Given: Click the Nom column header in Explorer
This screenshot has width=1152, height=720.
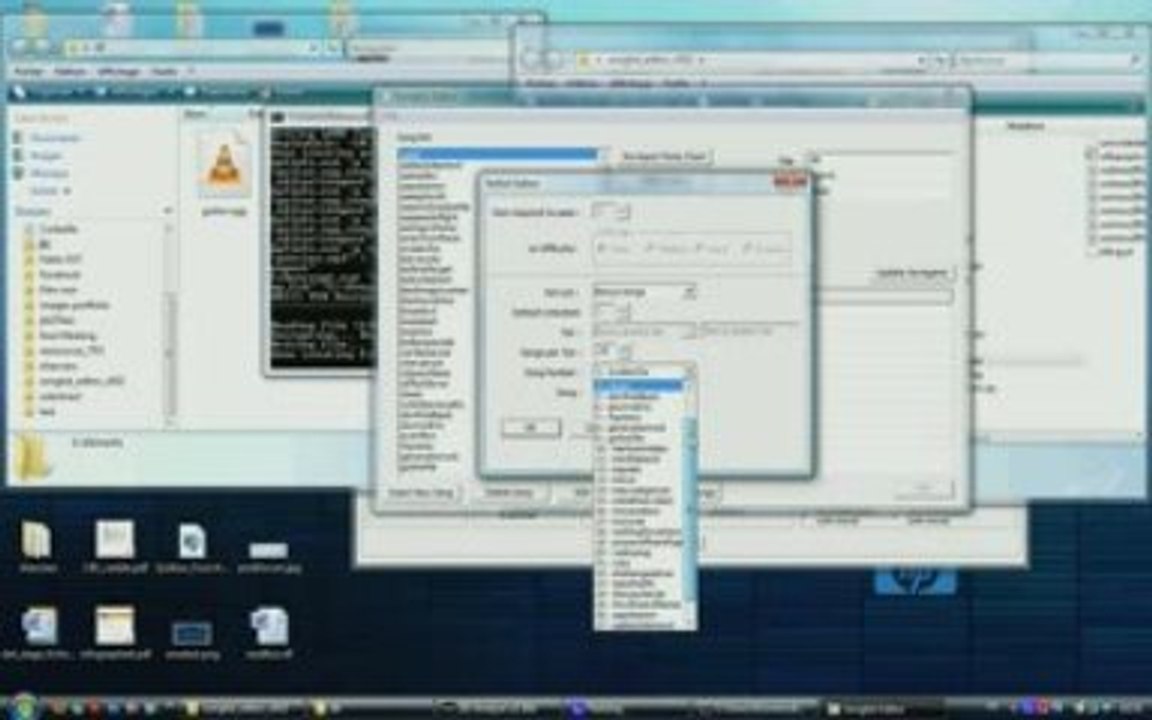Looking at the screenshot, I should [195, 114].
